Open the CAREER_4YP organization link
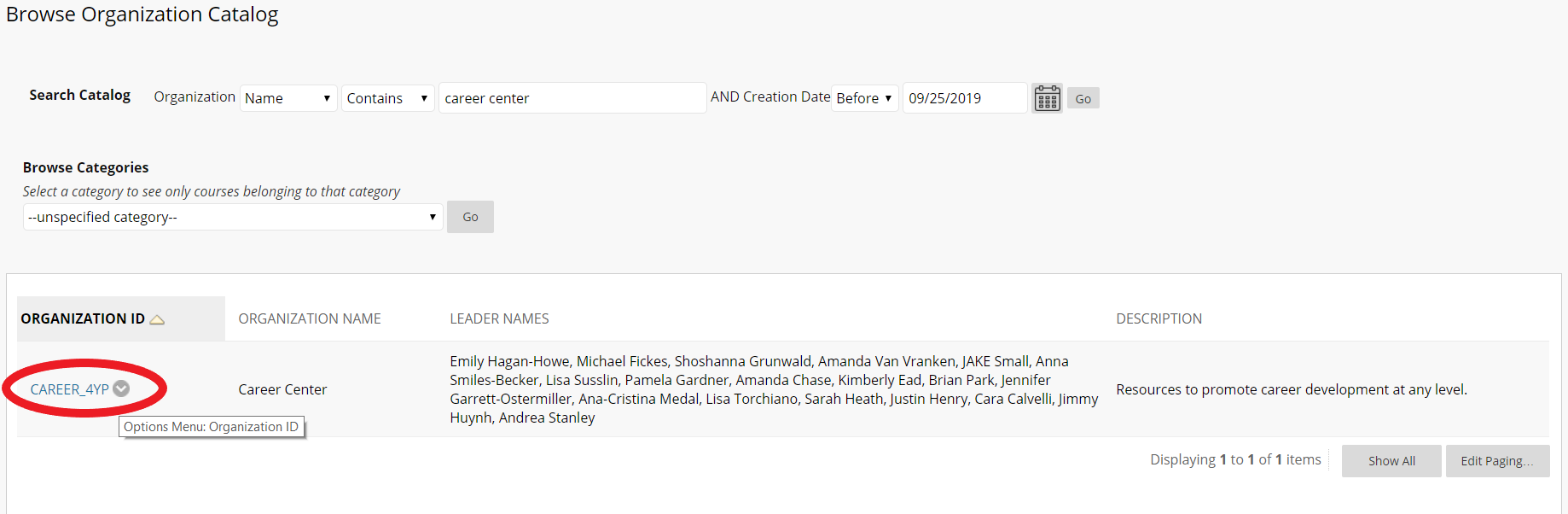This screenshot has height=514, width=1568. coord(70,389)
